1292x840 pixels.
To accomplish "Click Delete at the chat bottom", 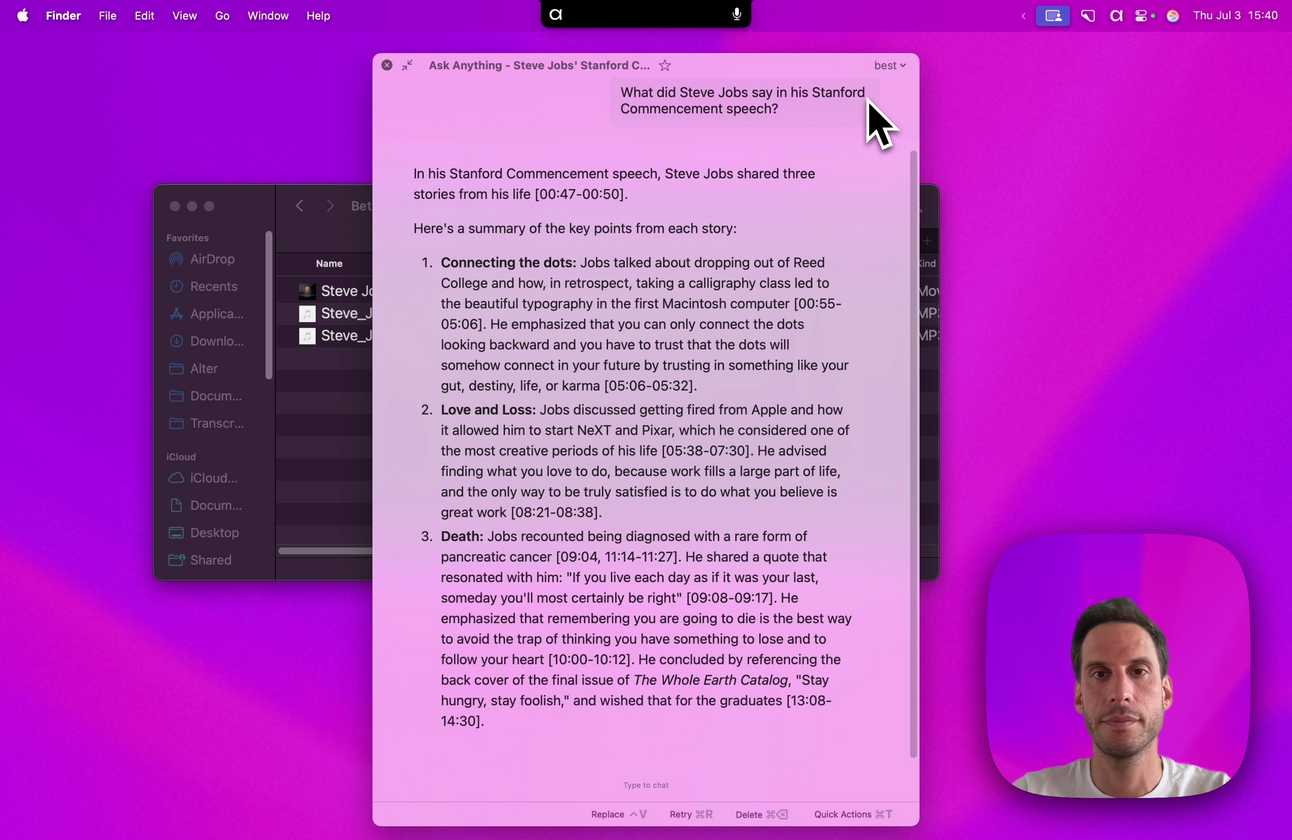I will tap(762, 814).
